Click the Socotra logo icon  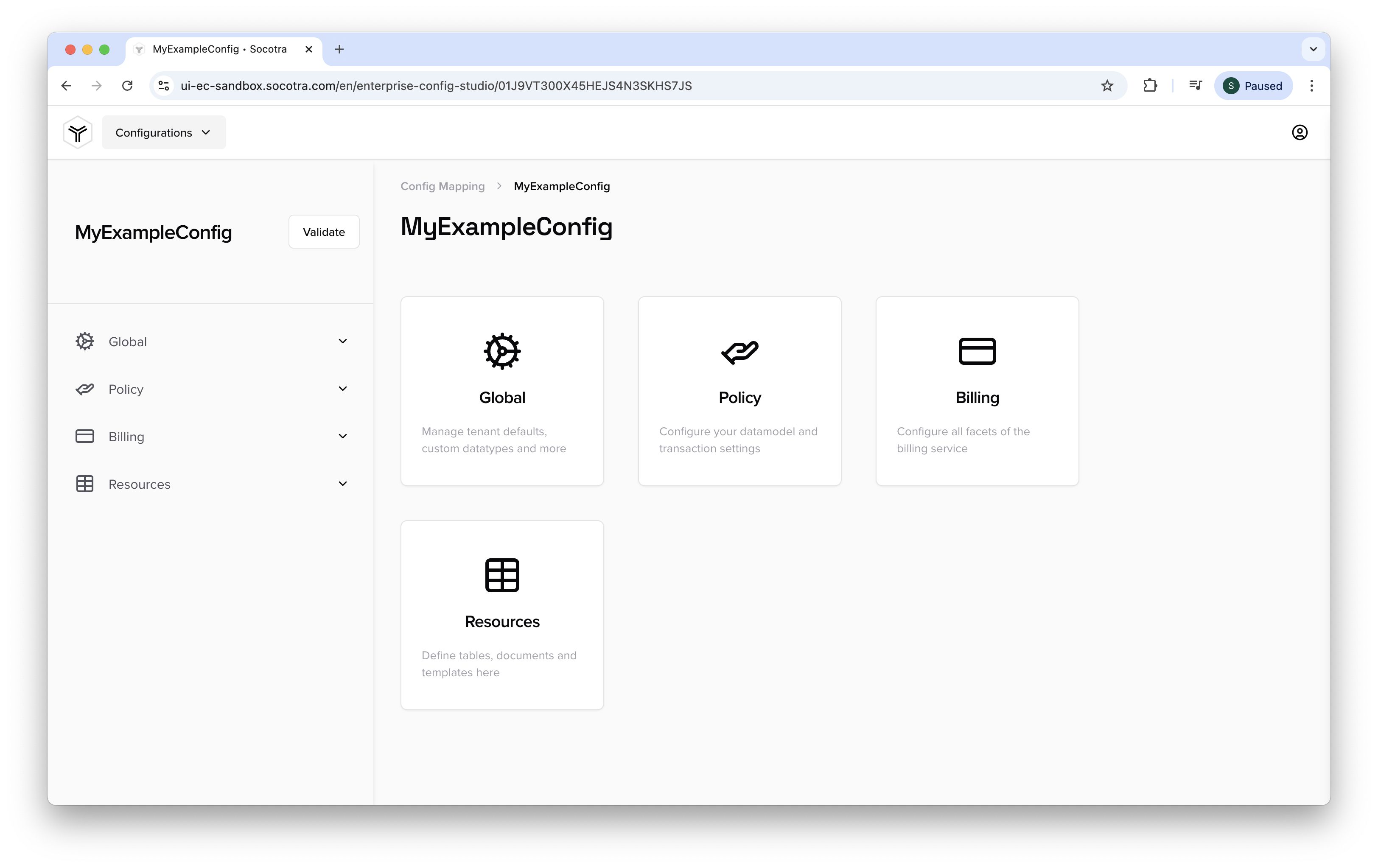[78, 133]
